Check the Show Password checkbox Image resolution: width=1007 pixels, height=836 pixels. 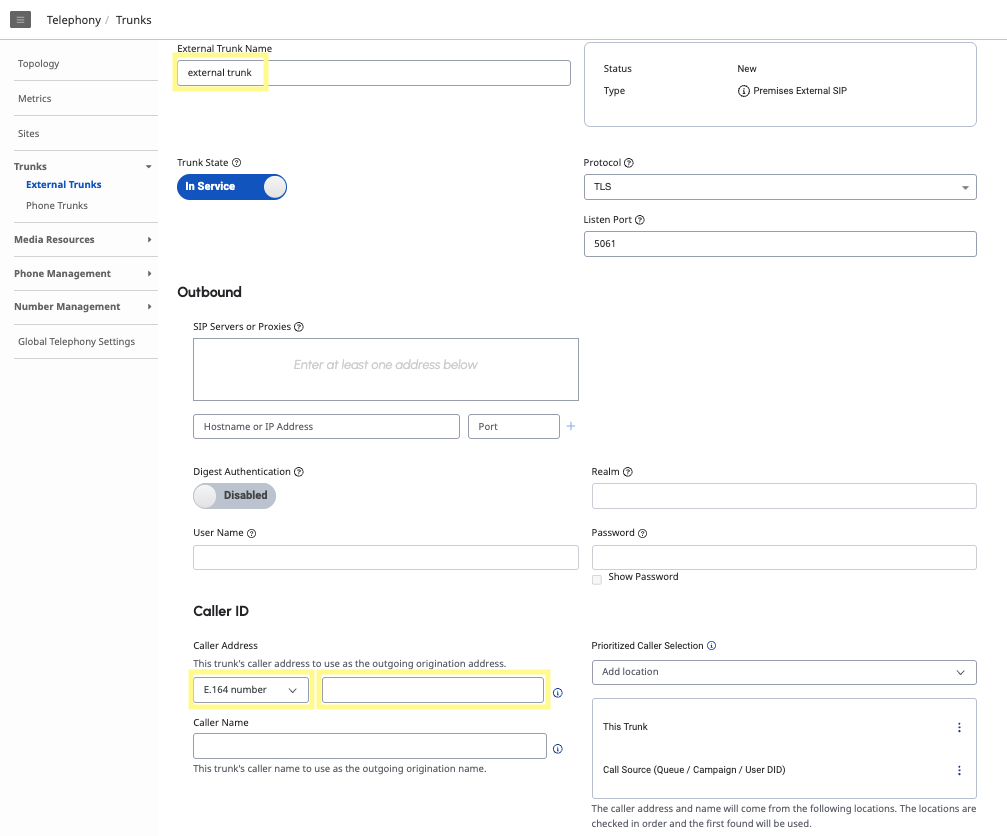coord(597,579)
